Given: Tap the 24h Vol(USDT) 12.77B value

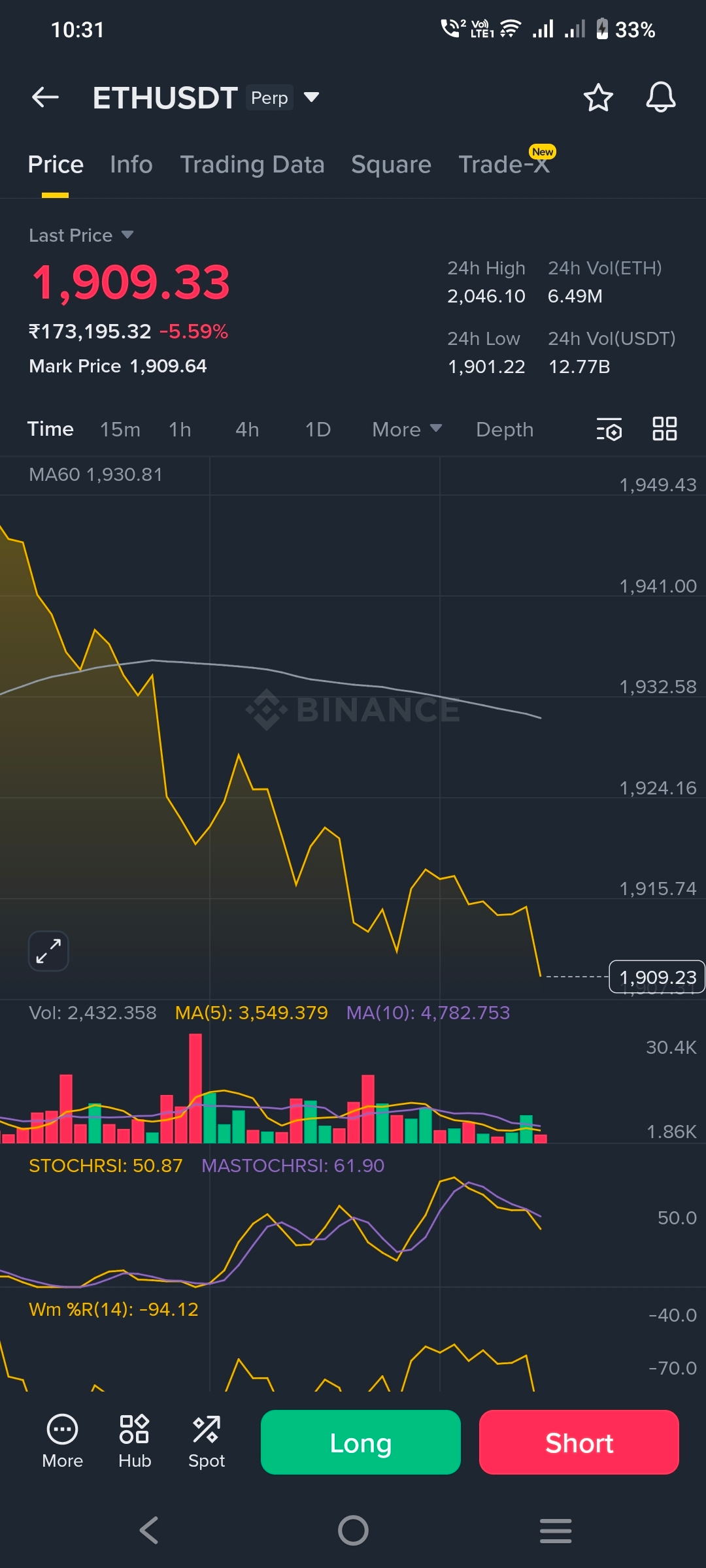Looking at the screenshot, I should [579, 367].
